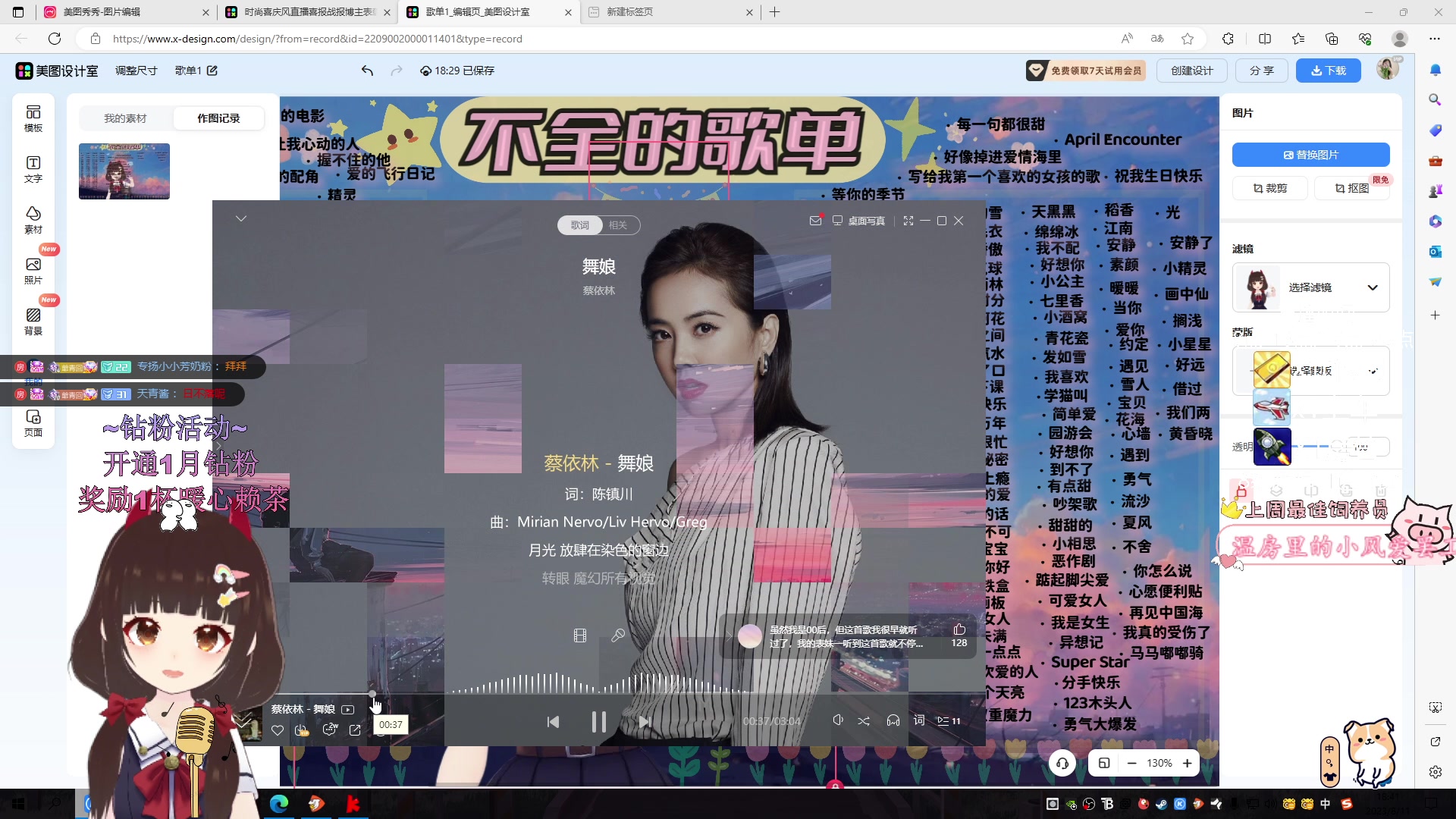Open the 照片 photos panel in sidebar
Screen dimensions: 1456x819
pos(33,271)
